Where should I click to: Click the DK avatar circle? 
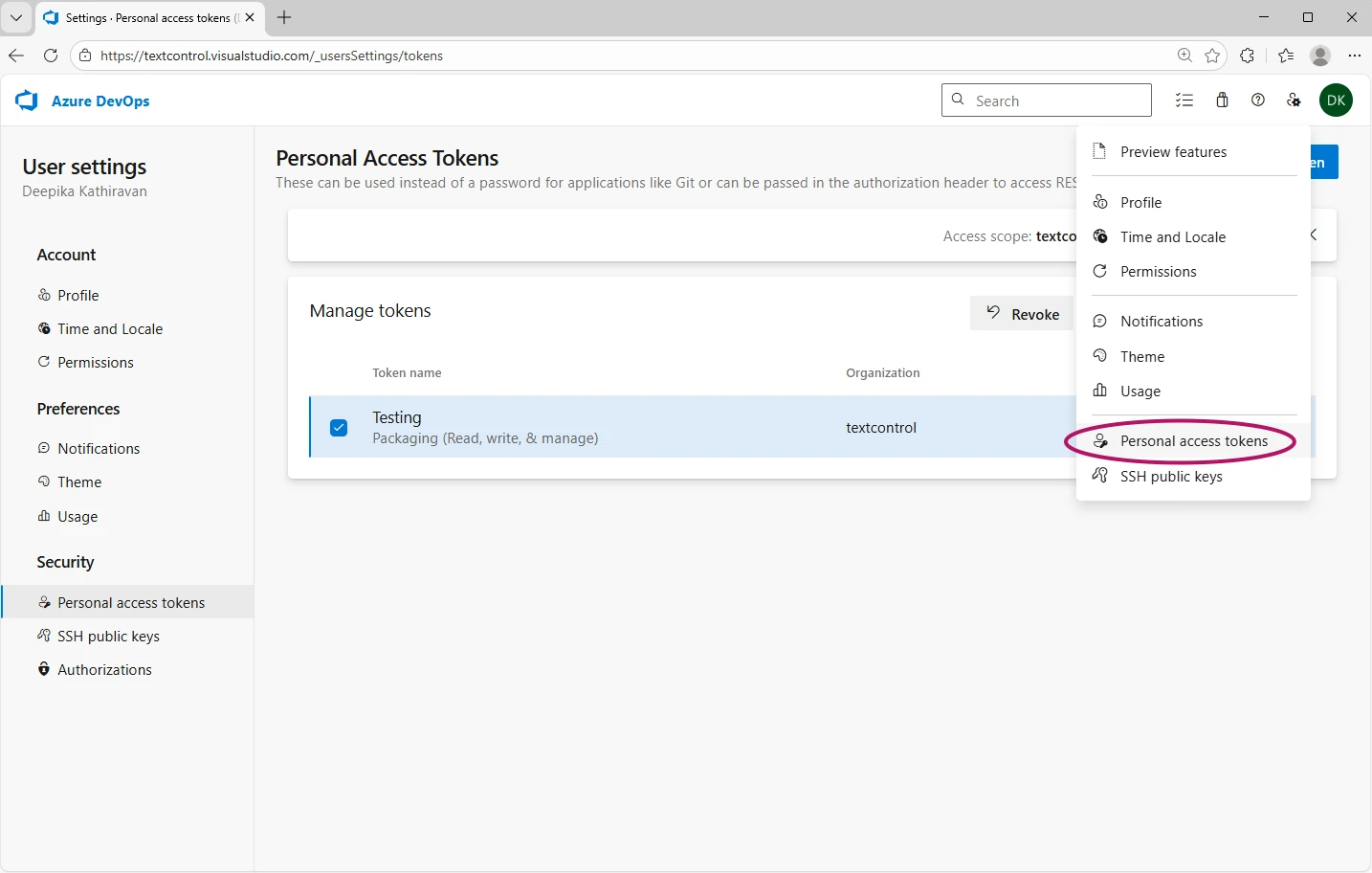[1337, 100]
